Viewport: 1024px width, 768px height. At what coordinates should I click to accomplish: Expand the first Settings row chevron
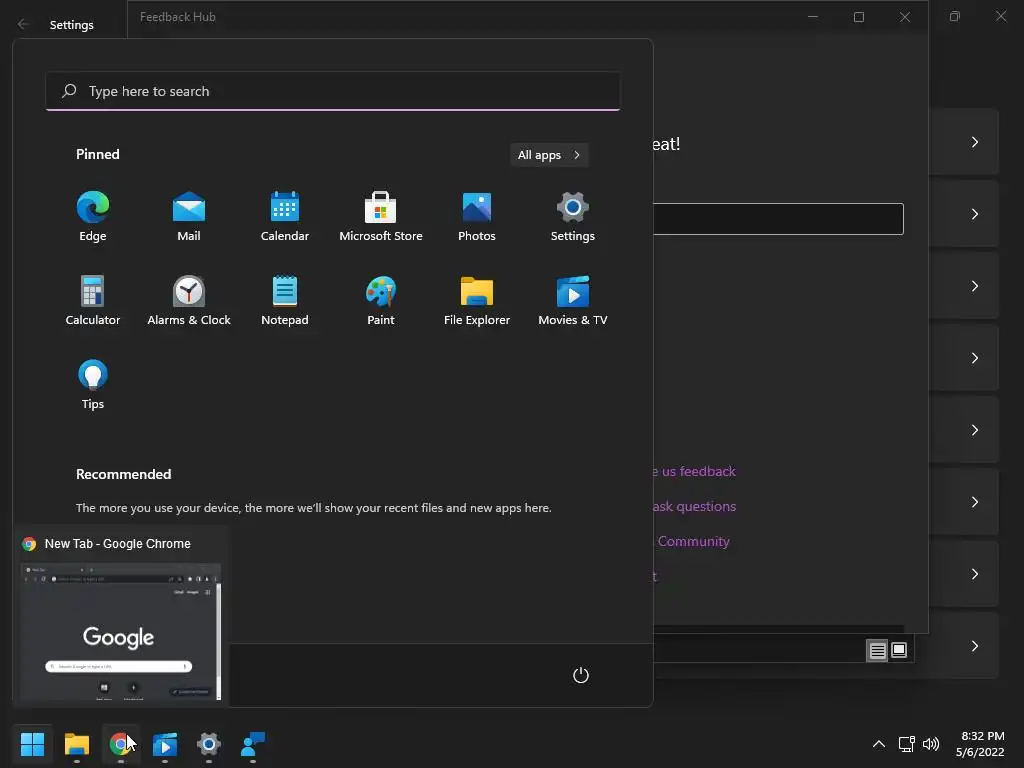pos(974,142)
